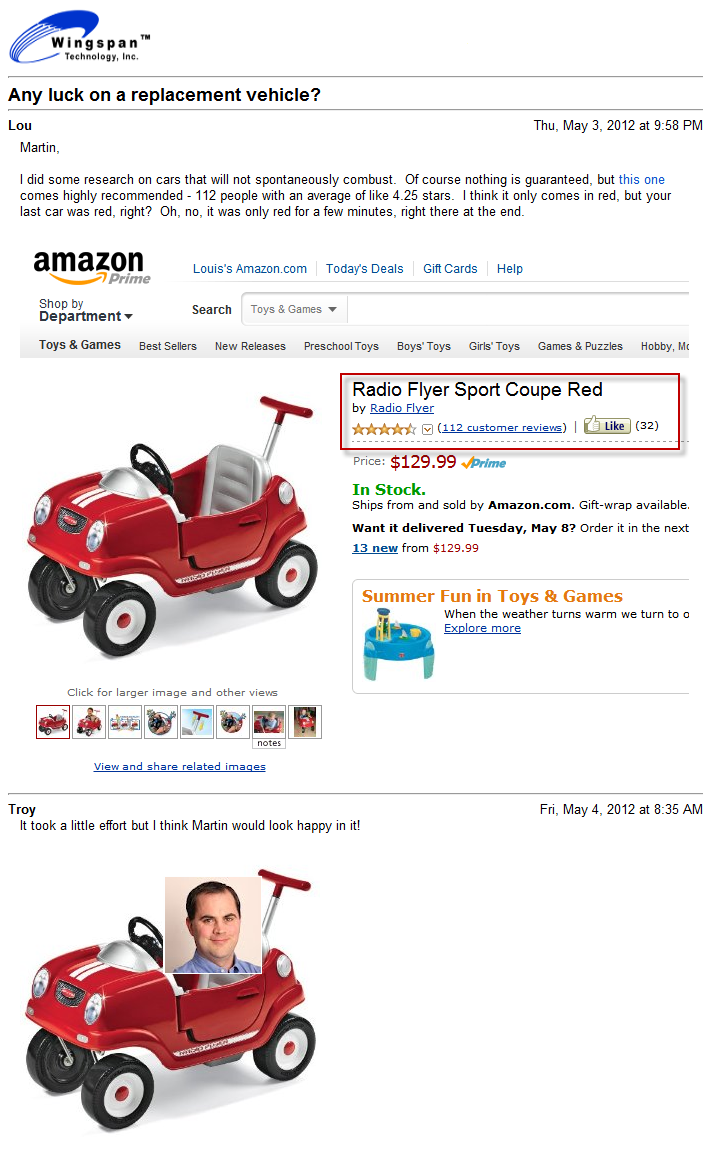Viewport: 711px width, 1152px height.
Task: Select the first red car thumbnail
Action: point(53,722)
